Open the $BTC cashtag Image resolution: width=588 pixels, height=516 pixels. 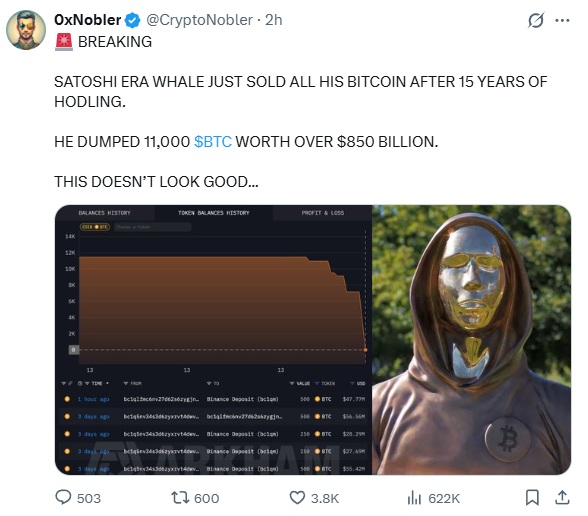coord(213,142)
